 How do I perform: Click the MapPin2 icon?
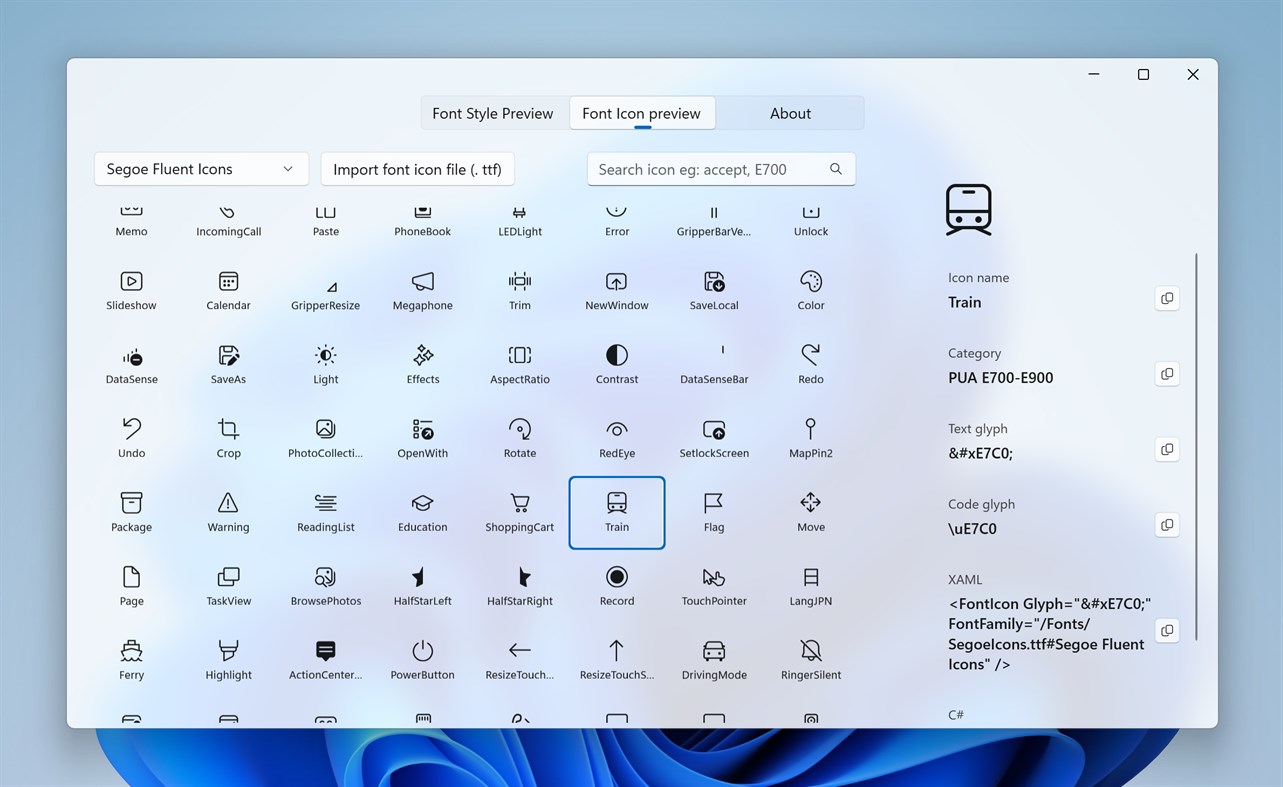810,439
